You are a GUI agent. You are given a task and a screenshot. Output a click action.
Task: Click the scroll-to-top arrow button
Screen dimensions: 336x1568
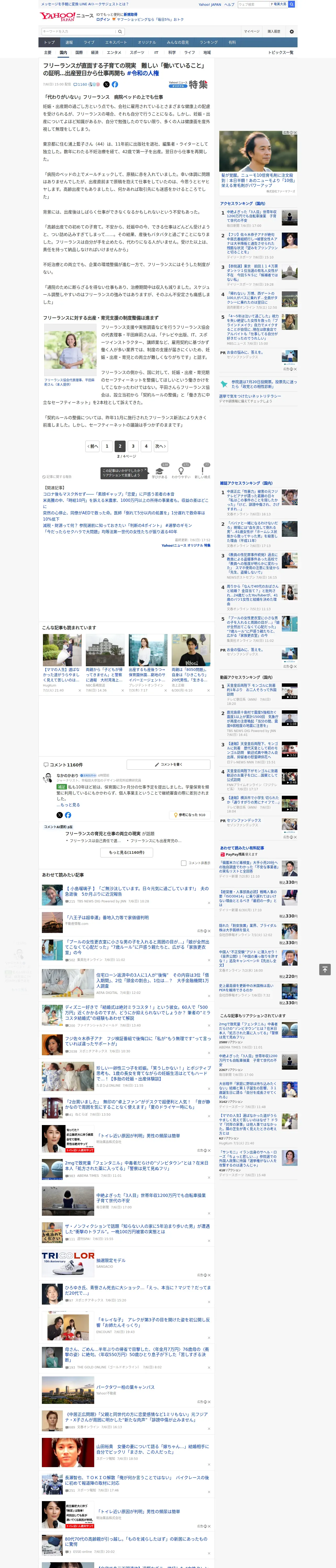pos(324,969)
